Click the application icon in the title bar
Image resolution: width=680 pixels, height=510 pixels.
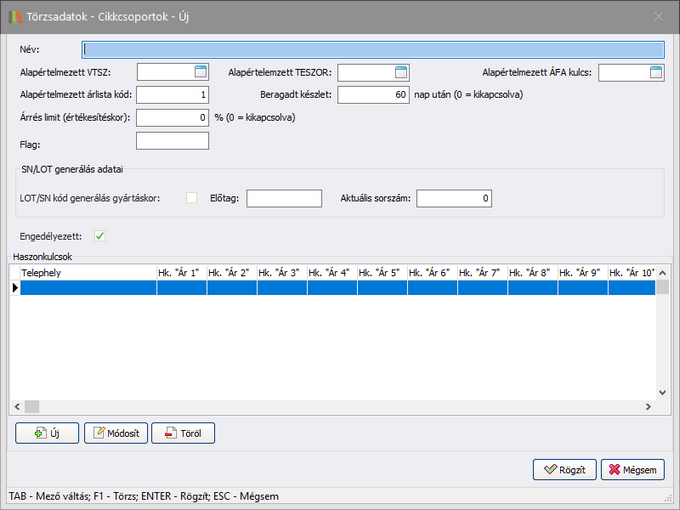point(13,16)
